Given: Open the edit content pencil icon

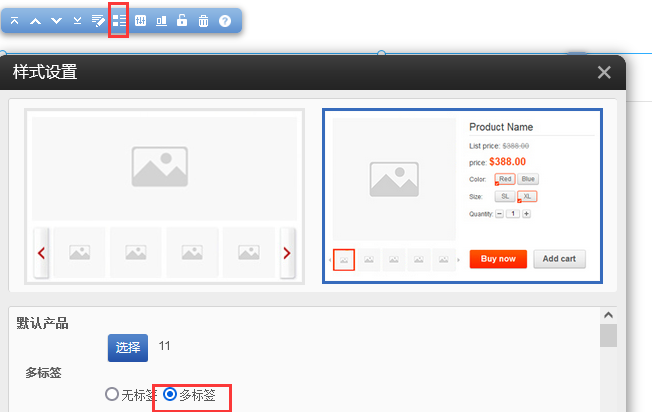Looking at the screenshot, I should [x=98, y=21].
